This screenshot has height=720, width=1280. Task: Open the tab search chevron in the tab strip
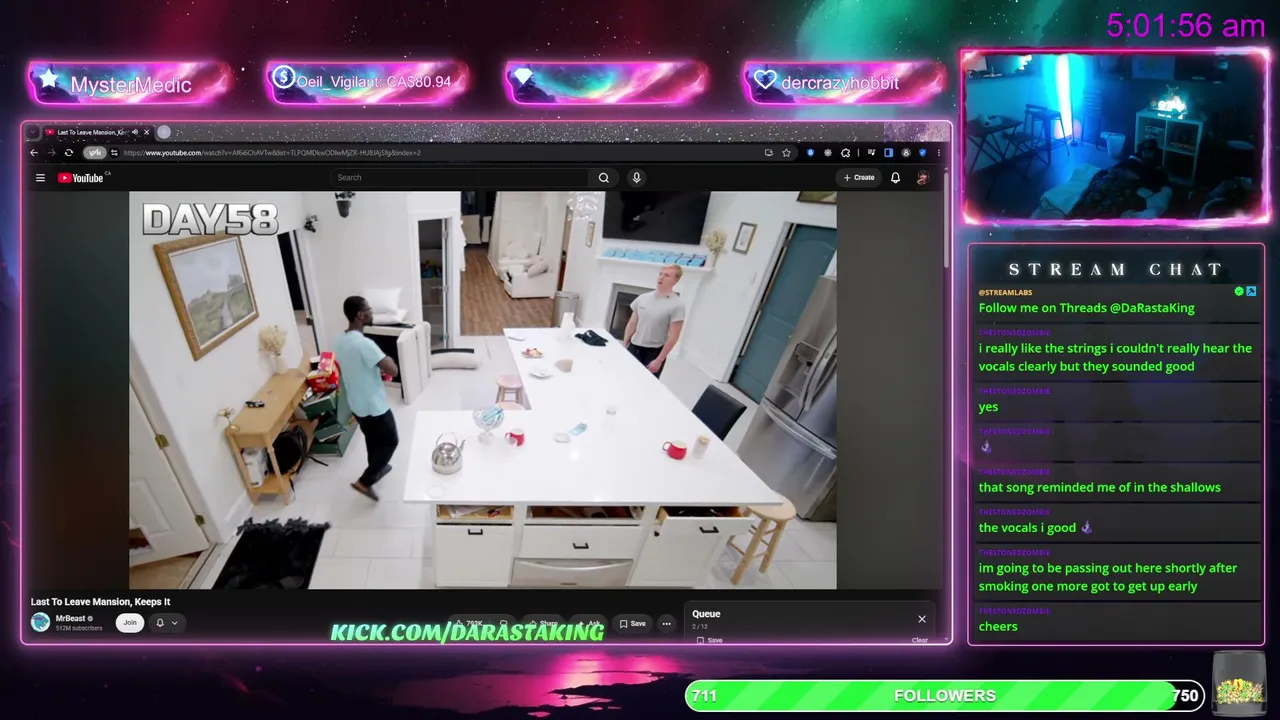pyautogui.click(x=33, y=132)
